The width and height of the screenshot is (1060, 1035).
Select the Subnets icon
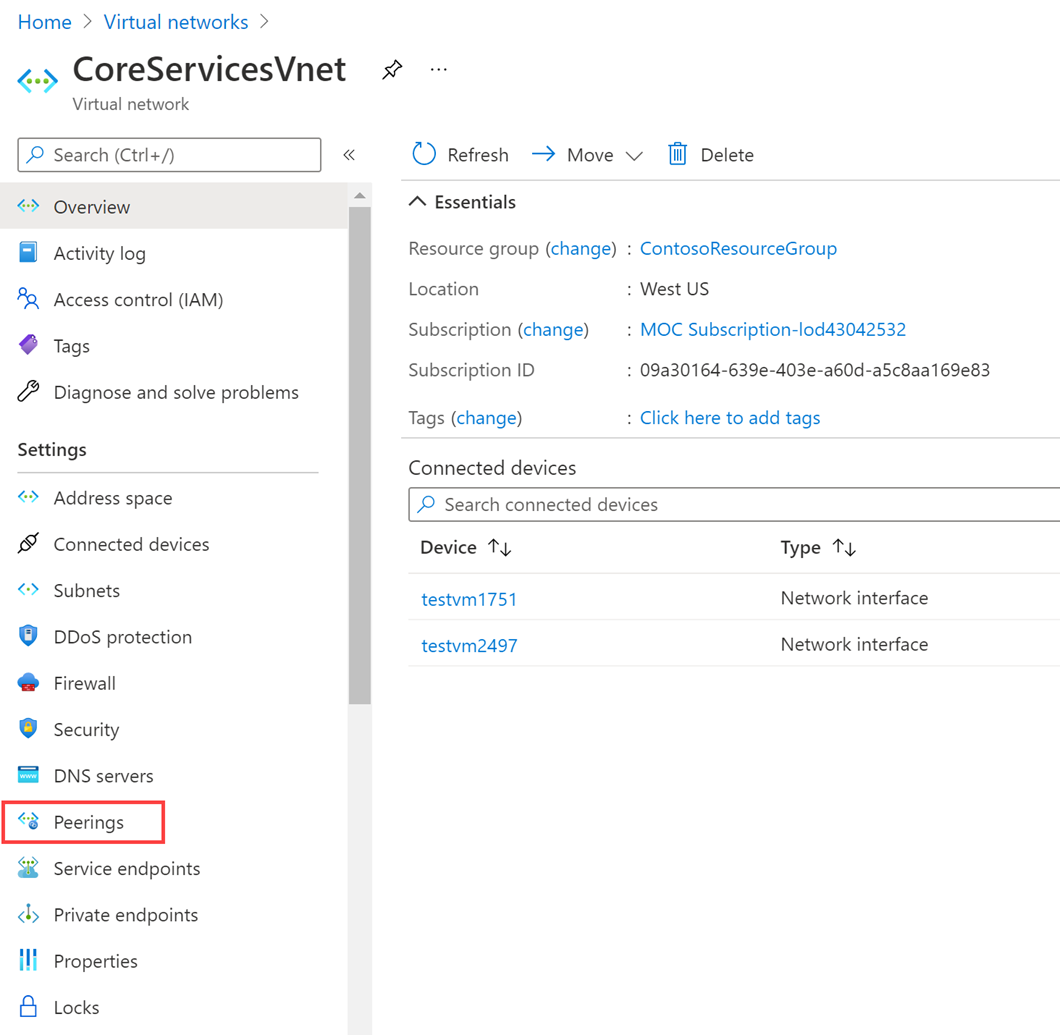tap(29, 590)
